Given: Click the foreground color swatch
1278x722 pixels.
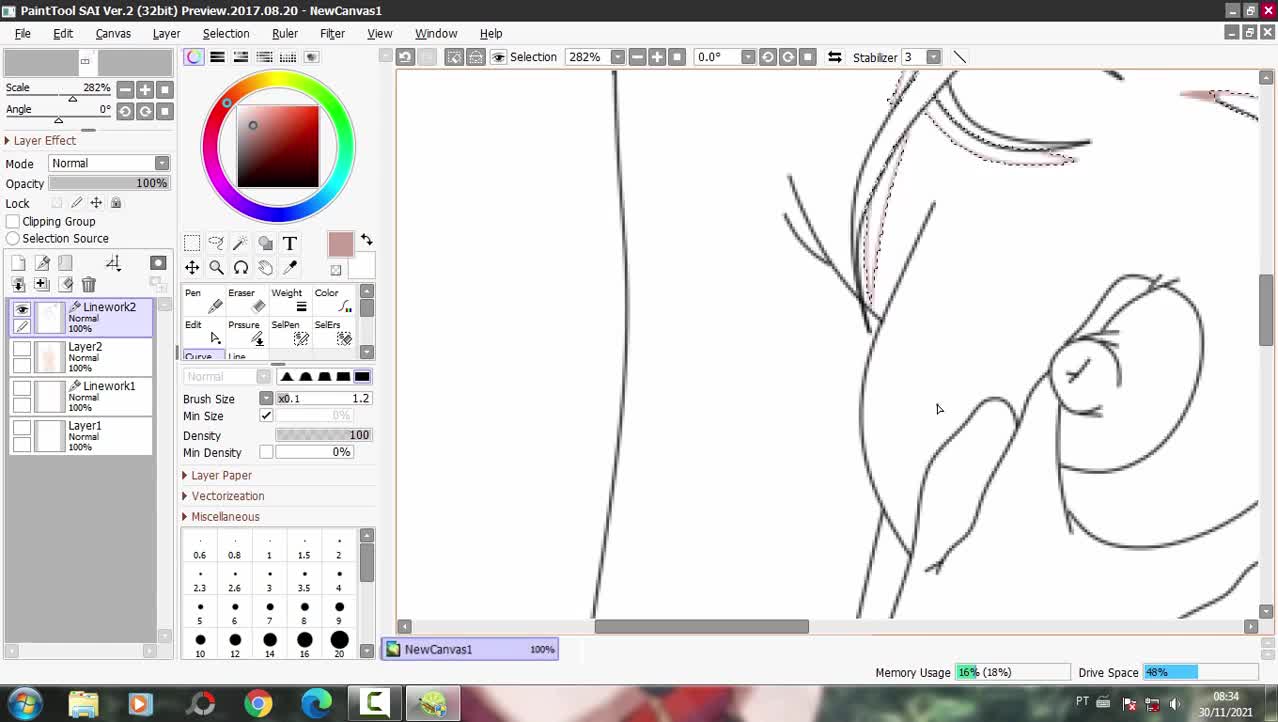Looking at the screenshot, I should pyautogui.click(x=340, y=244).
